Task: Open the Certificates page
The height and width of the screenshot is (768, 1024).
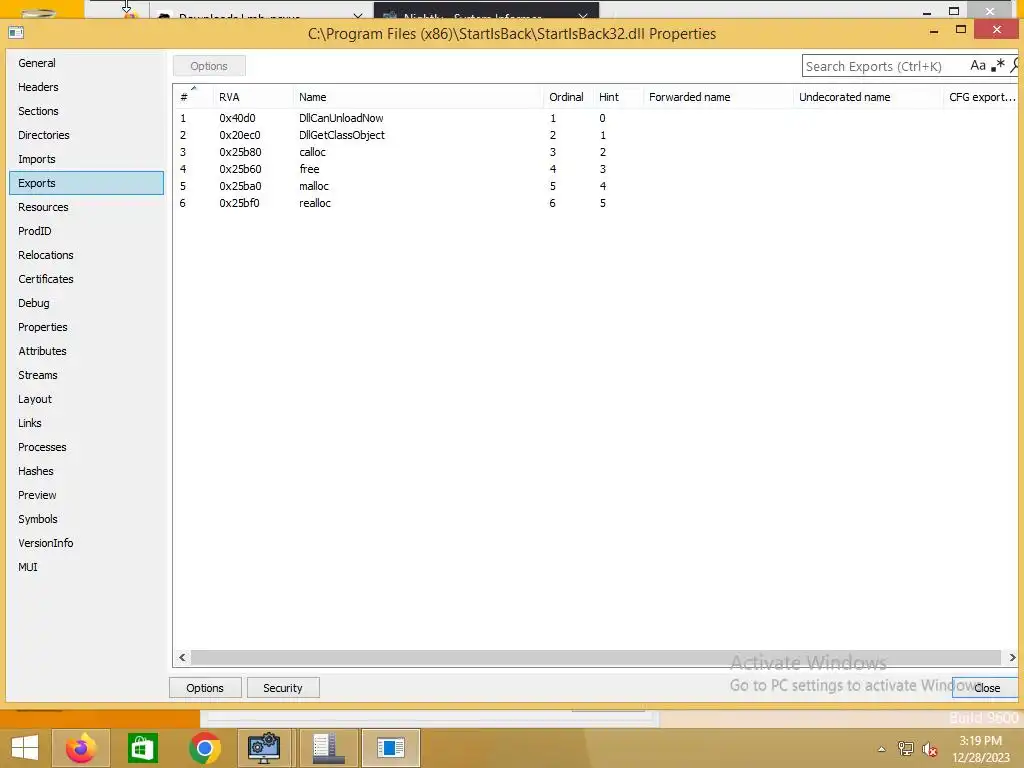Action: [x=86, y=279]
